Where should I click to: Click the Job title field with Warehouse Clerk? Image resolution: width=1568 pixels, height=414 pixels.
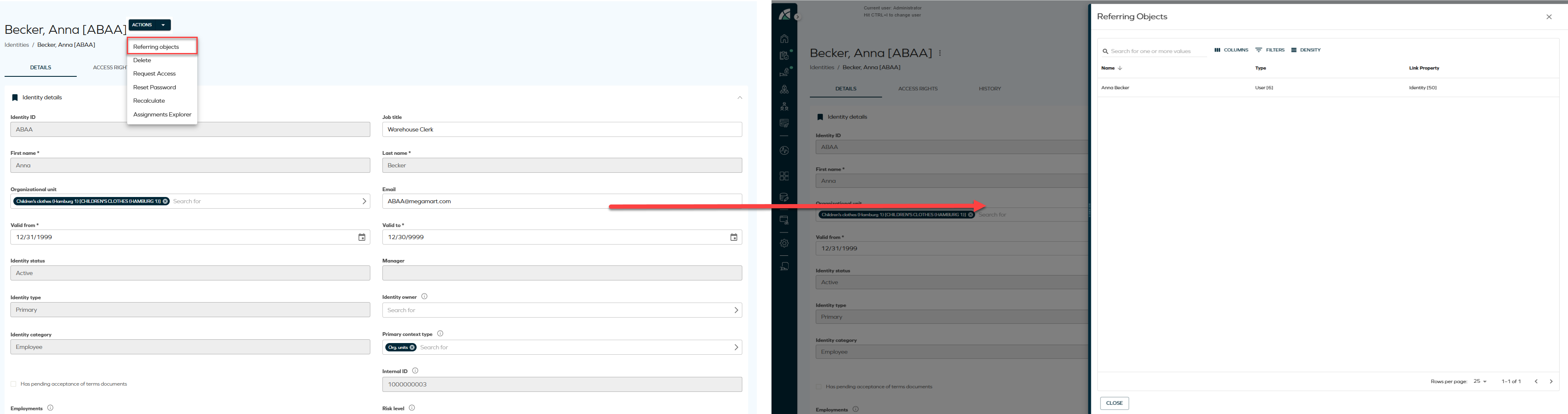(562, 130)
